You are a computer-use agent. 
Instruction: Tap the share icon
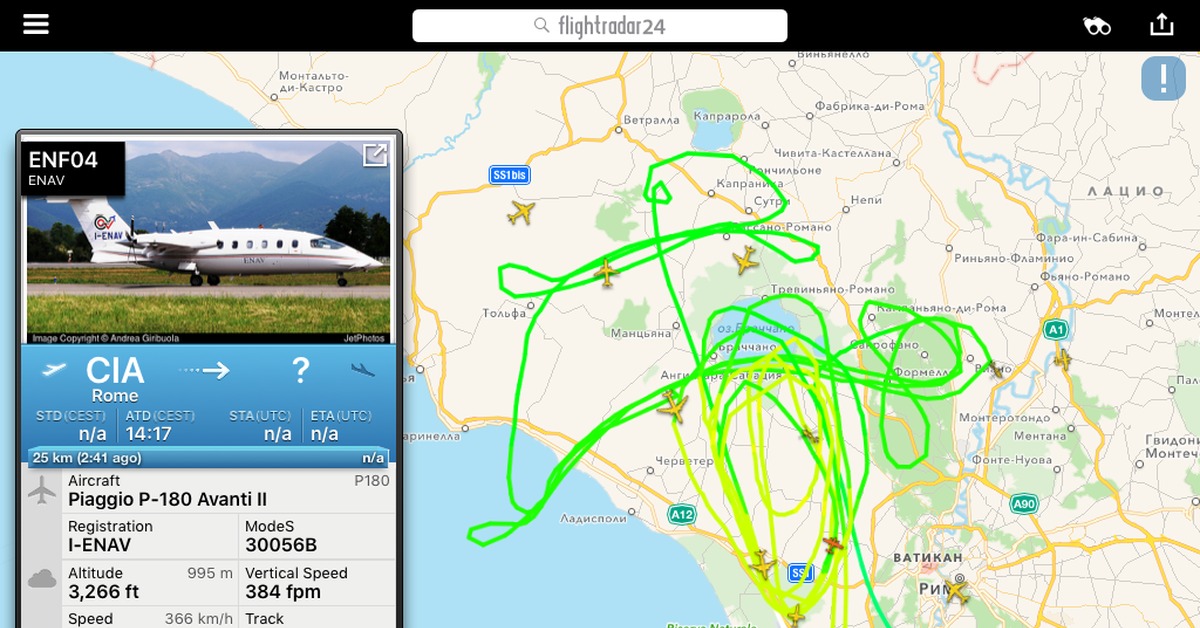(x=1161, y=24)
